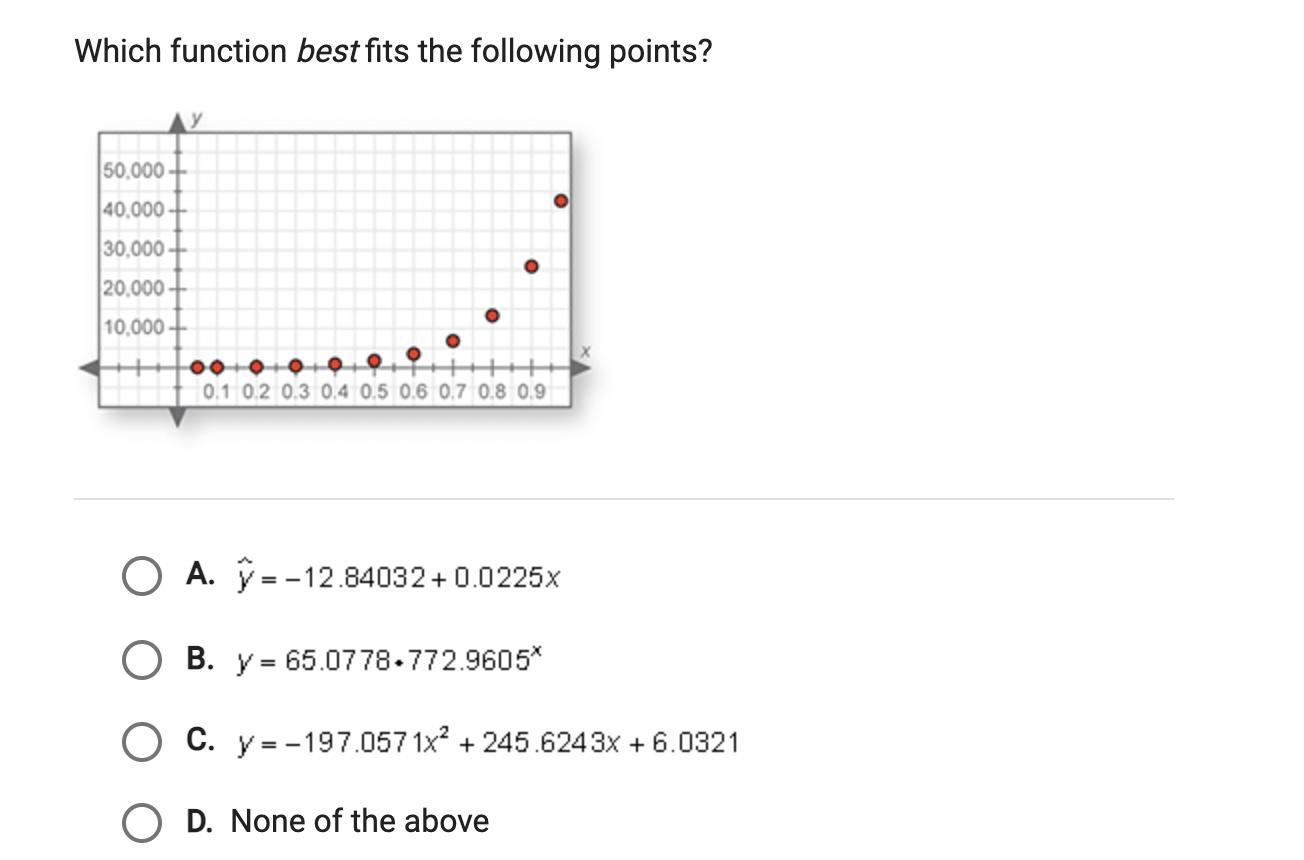Click the 0.5 label on the x-axis
The image size is (1304, 860).
click(x=374, y=392)
